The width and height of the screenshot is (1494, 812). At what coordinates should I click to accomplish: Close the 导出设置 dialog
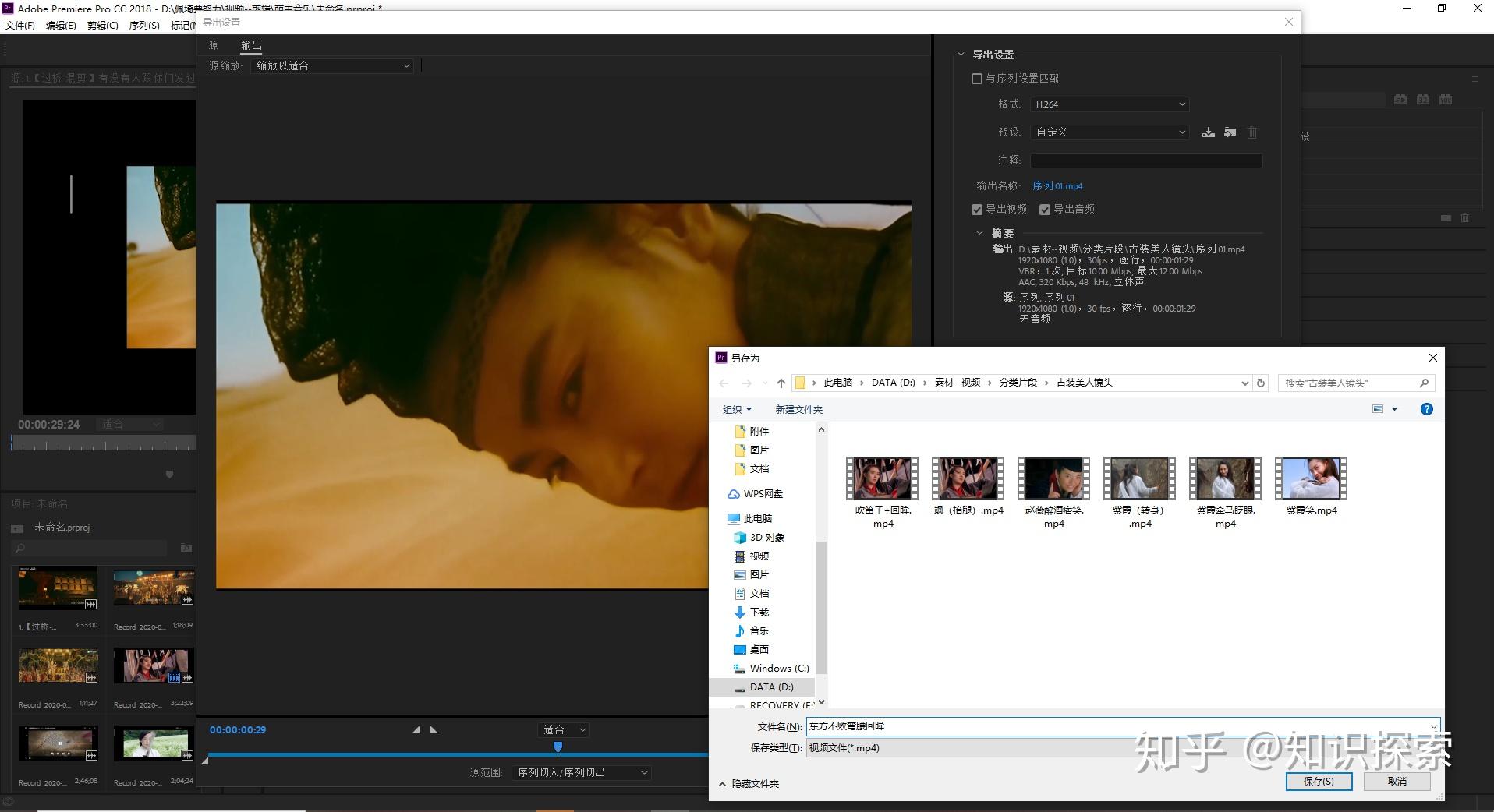[1289, 23]
